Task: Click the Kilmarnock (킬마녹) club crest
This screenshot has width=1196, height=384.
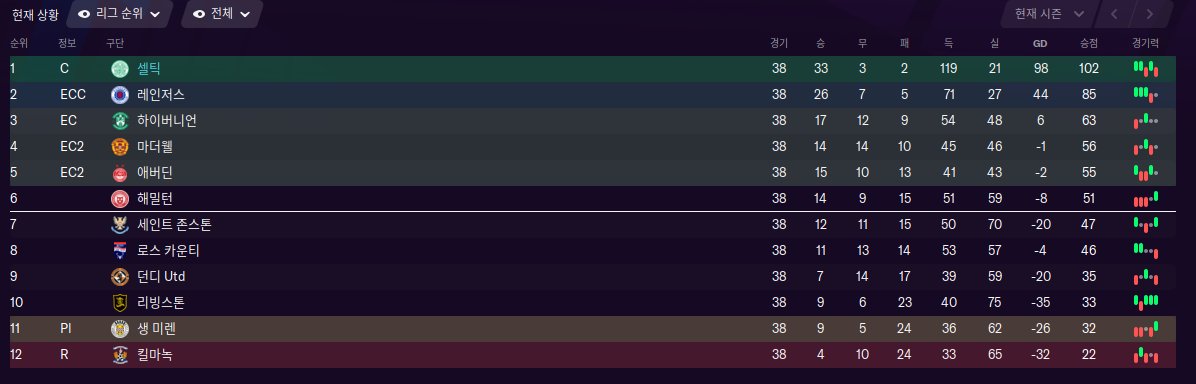Action: point(121,355)
